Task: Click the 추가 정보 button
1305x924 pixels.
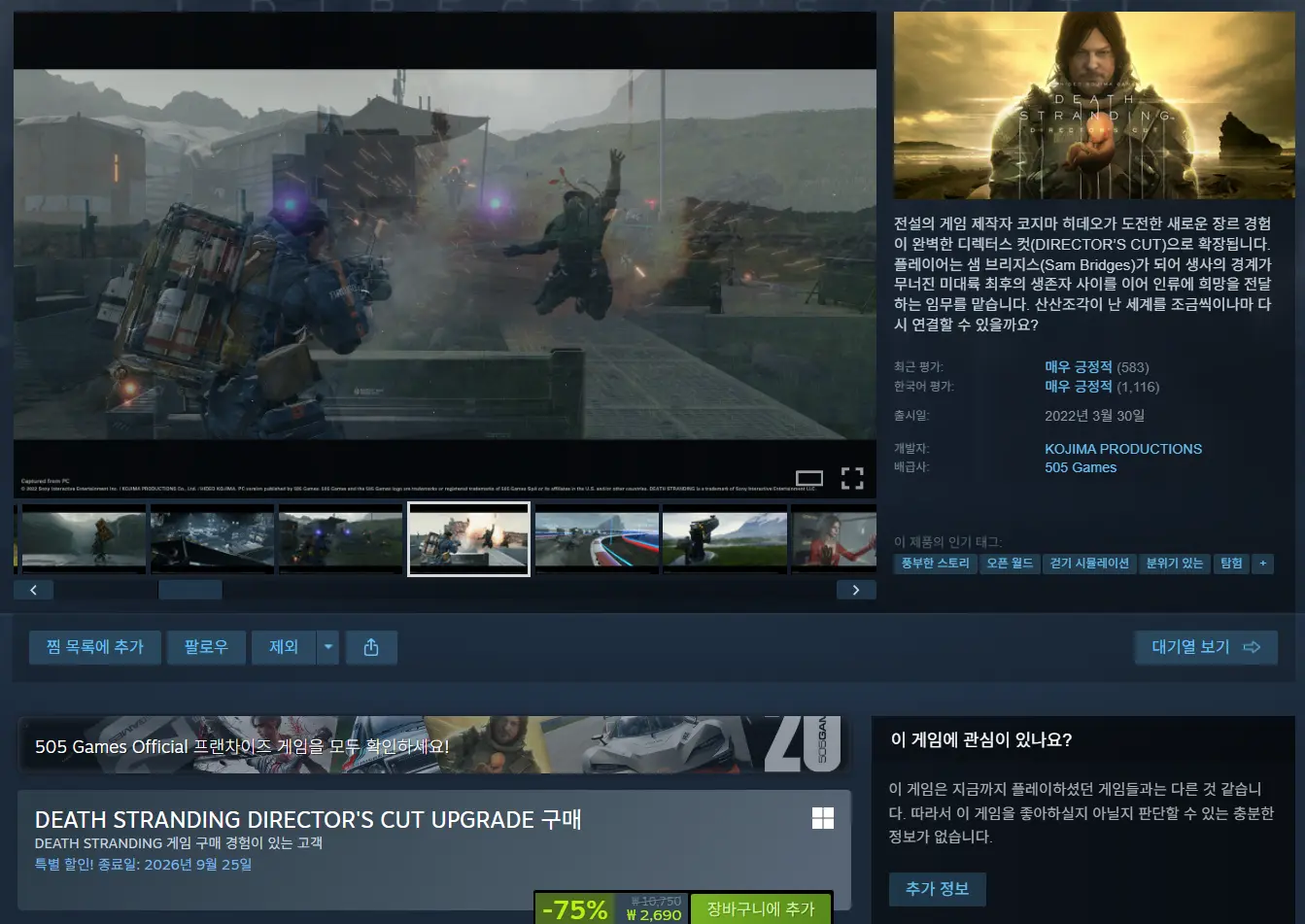Action: coord(938,889)
